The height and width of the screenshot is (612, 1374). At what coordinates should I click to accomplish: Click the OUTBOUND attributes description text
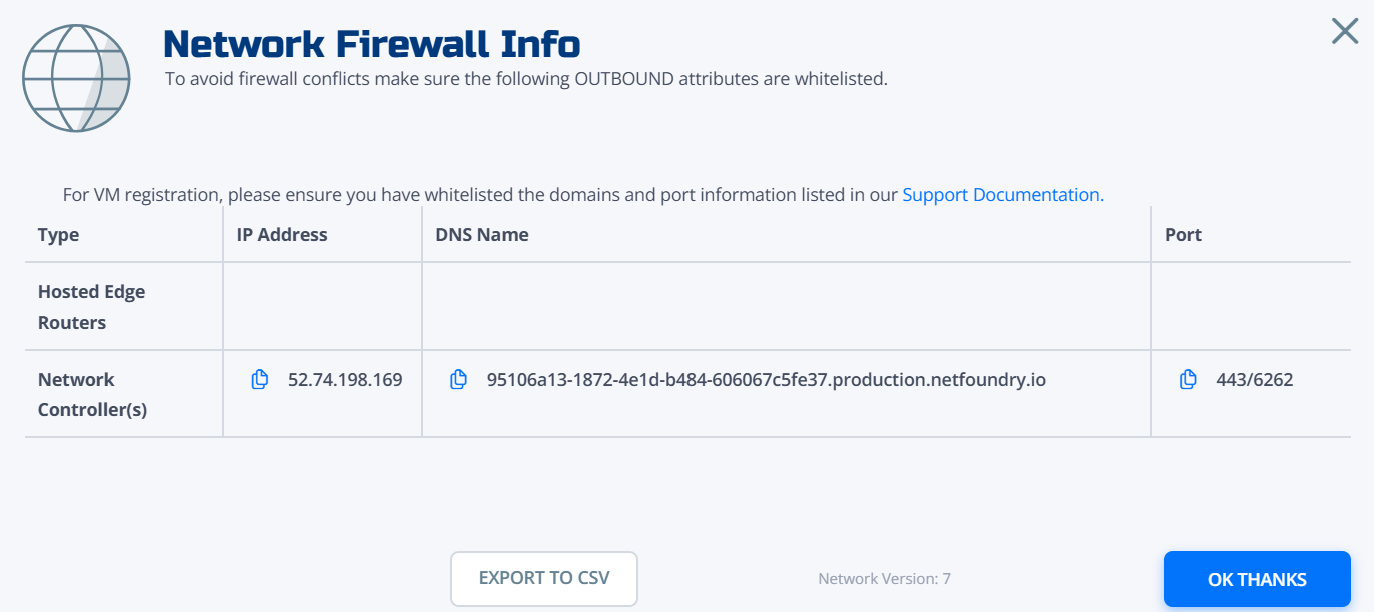[x=526, y=79]
